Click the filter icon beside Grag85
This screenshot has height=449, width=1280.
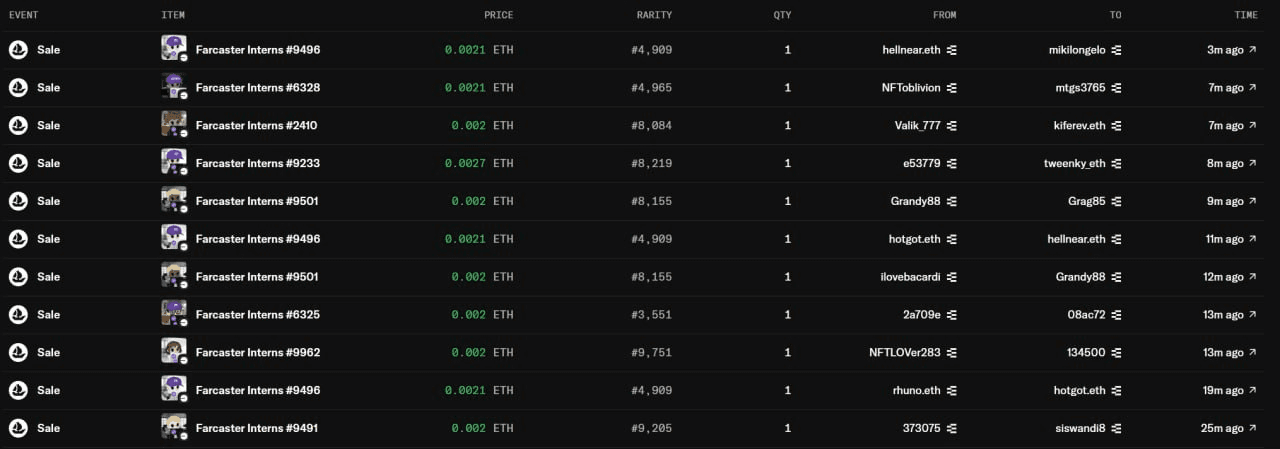pos(1116,201)
